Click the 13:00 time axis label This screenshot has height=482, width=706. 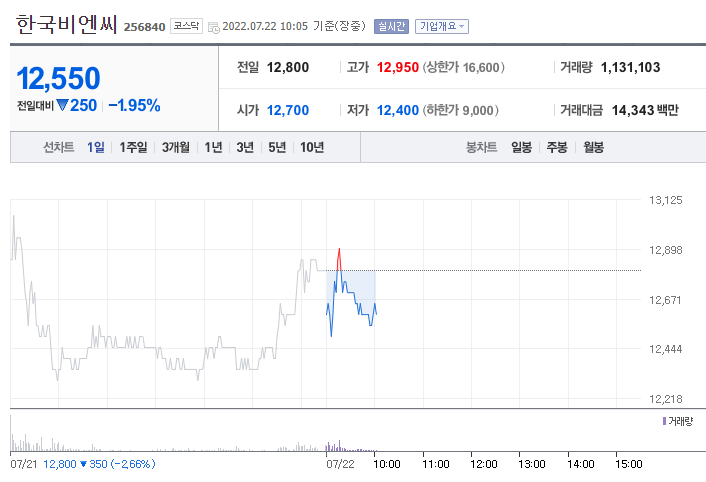[x=532, y=464]
